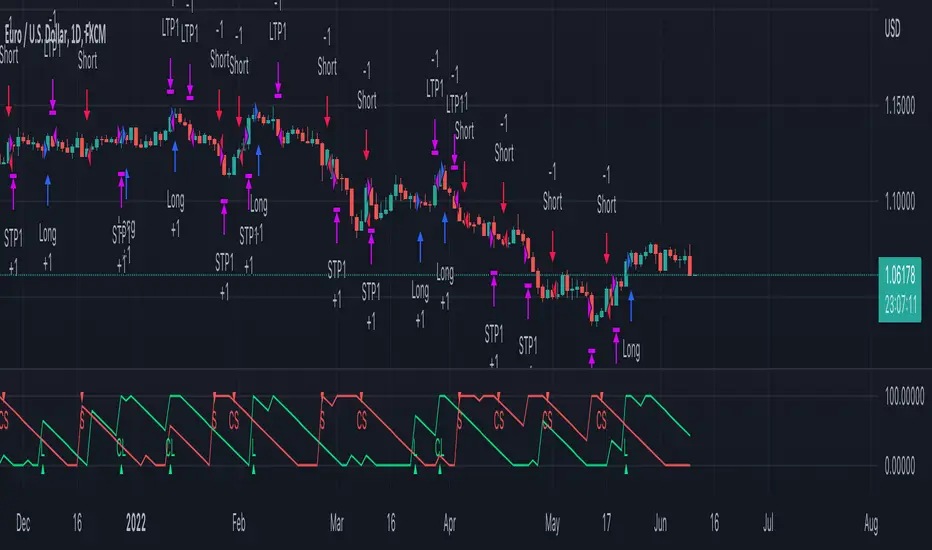Viewport: 932px width, 550px height.
Task: Click the Jun label on time axis
Action: tap(660, 523)
